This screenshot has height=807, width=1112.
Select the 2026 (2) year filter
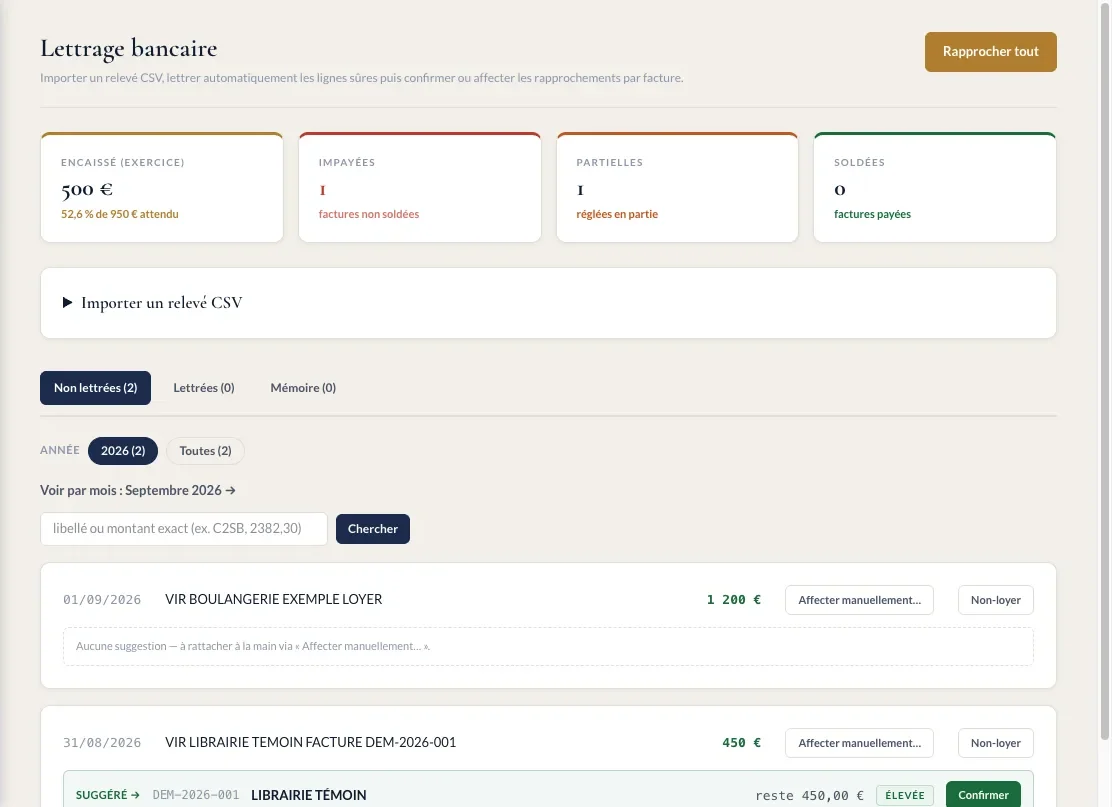coord(123,451)
